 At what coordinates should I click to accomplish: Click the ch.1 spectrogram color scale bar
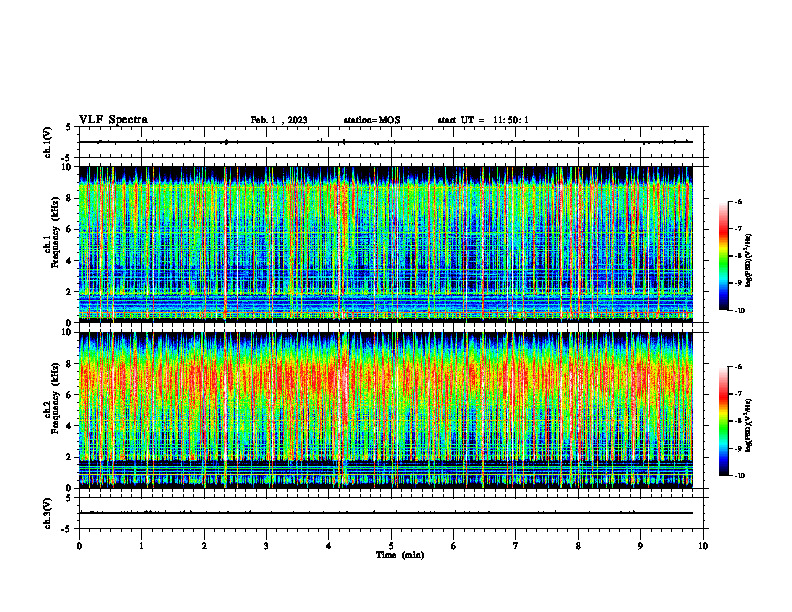723,256
